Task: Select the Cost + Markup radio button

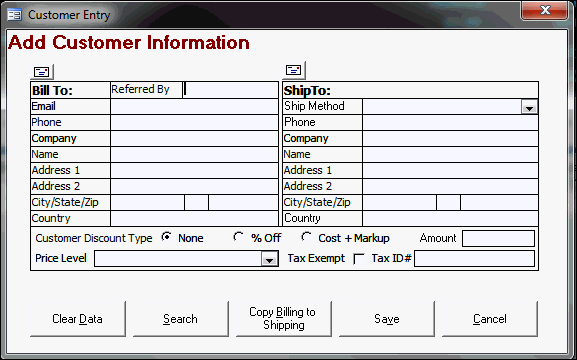Action: coord(306,237)
